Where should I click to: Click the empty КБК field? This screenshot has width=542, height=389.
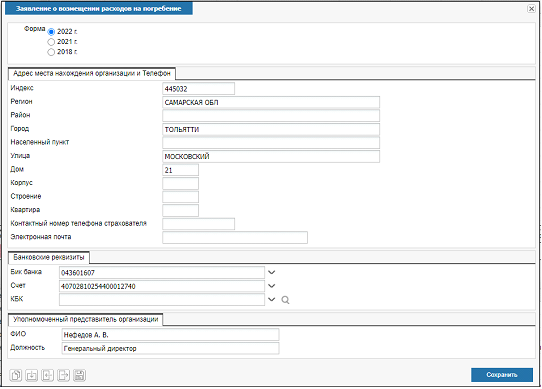pos(162,299)
